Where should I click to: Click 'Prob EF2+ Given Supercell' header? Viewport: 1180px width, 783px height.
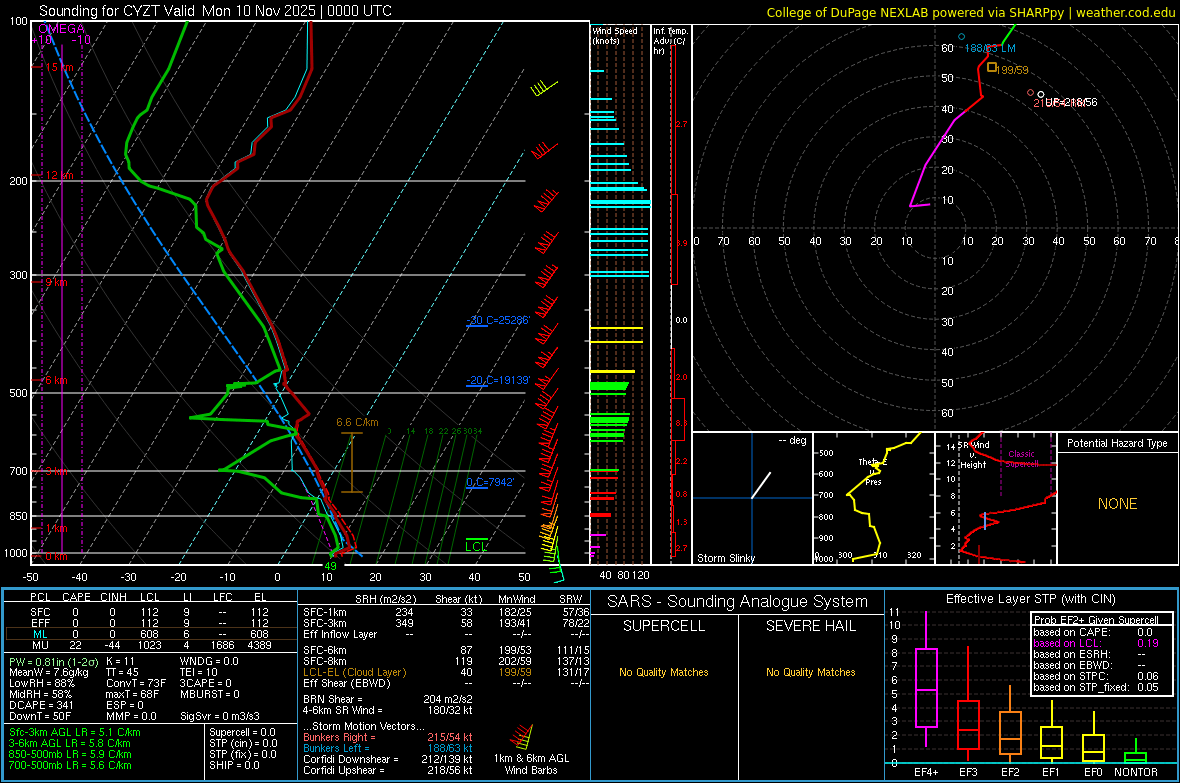[x=1096, y=620]
